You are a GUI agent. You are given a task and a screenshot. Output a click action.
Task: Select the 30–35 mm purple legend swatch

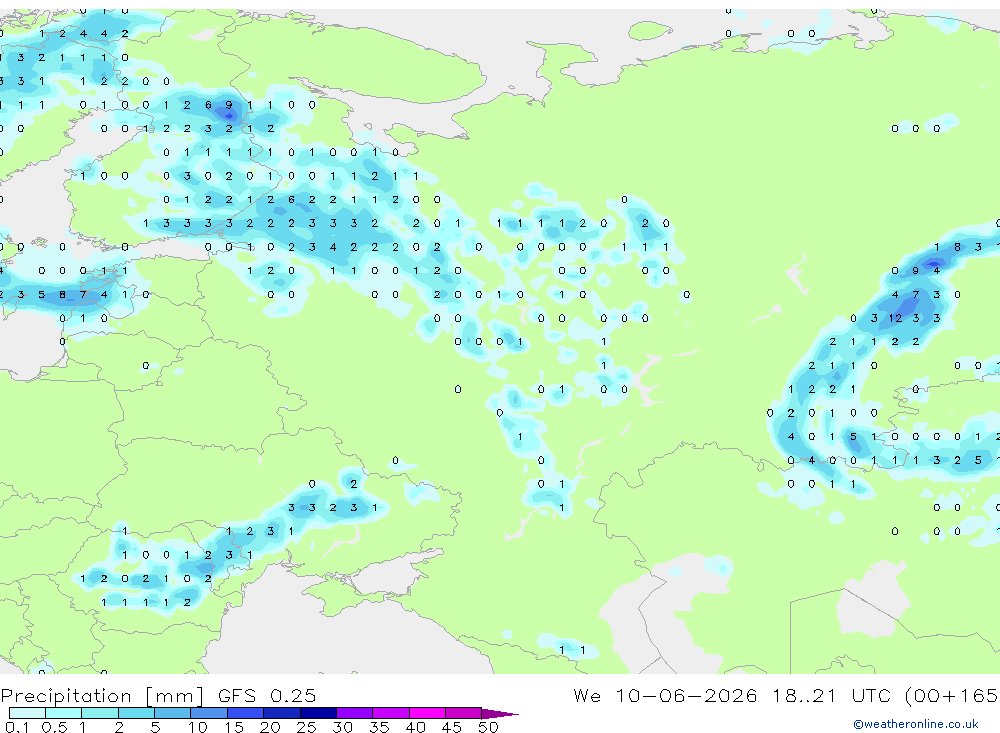354,713
